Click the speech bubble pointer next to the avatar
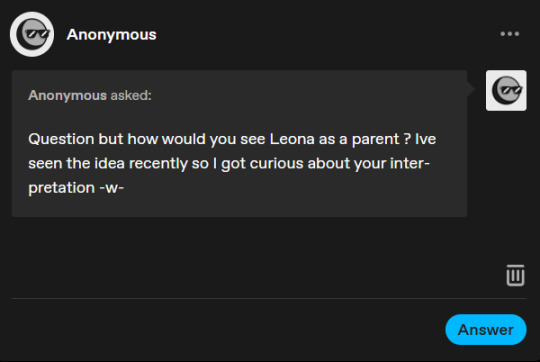The image size is (540, 362). [x=471, y=89]
